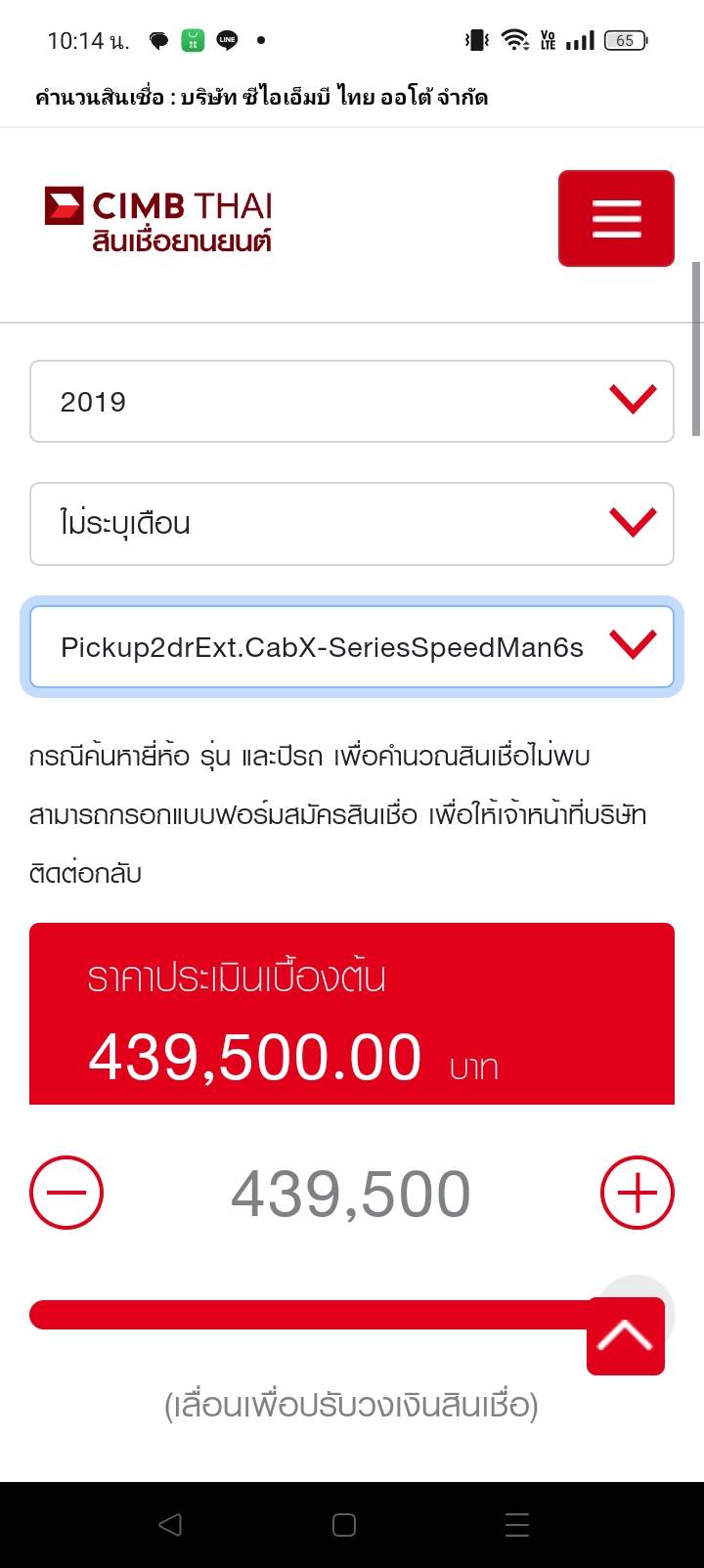Tap the LINE notification icon in status bar
704x1568 pixels.
pyautogui.click(x=227, y=40)
